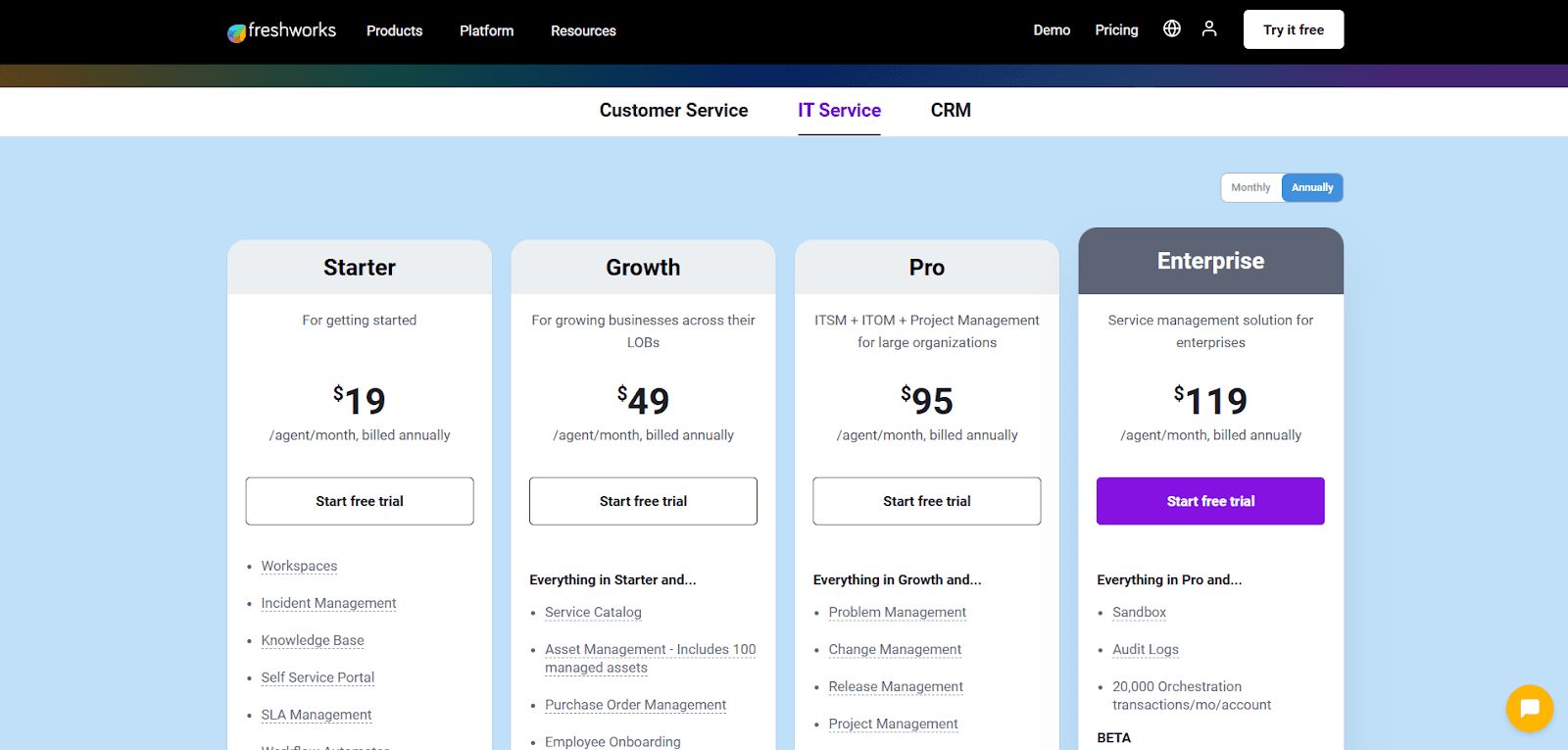Click the Sandbox feature link
This screenshot has width=1568, height=750.
(x=1139, y=612)
